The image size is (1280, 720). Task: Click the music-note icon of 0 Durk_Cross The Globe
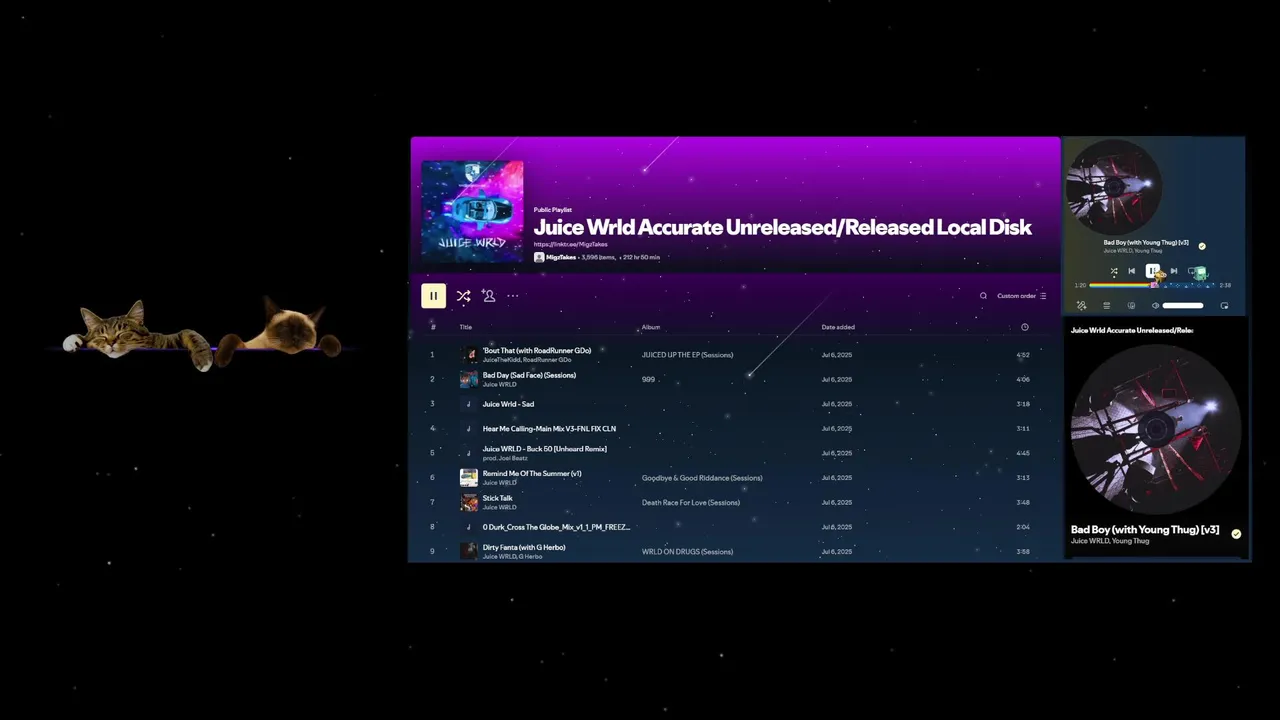(468, 527)
